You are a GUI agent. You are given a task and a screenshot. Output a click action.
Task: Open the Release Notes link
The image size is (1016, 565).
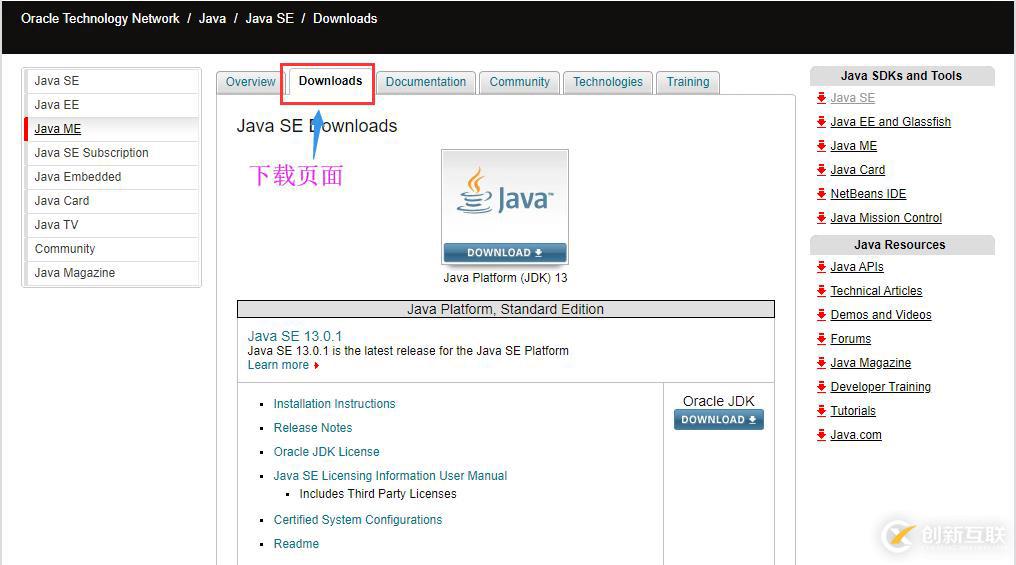(313, 428)
